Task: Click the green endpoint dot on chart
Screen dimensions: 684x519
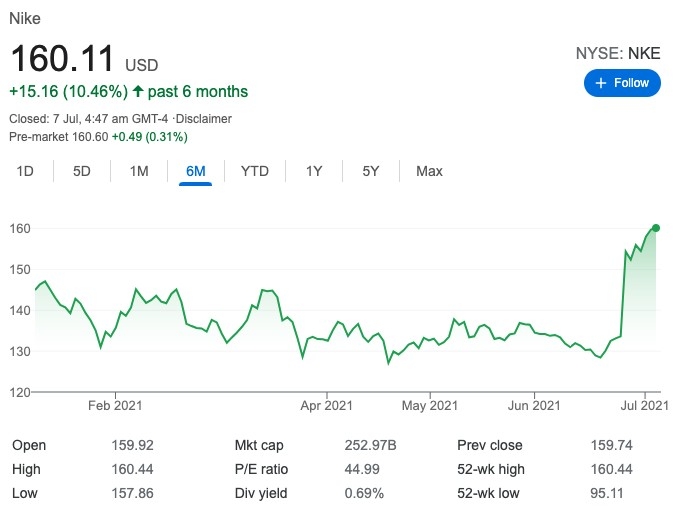Action: (x=656, y=228)
